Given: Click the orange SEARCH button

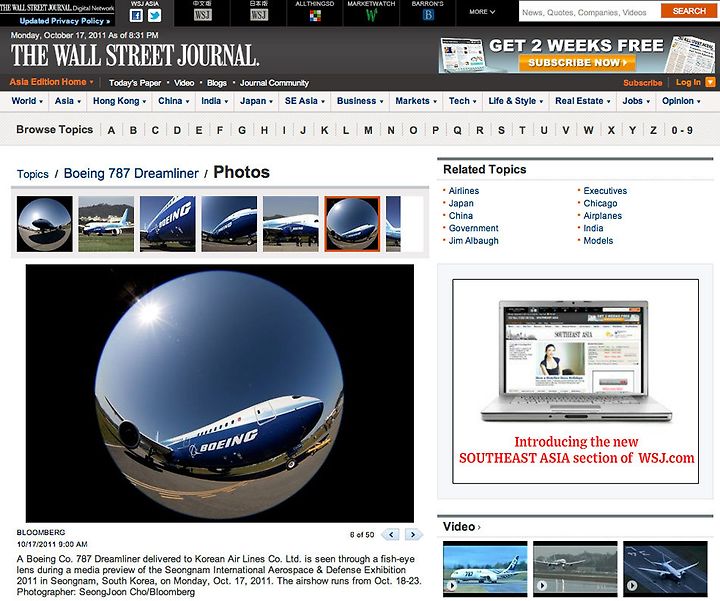Looking at the screenshot, I should click(689, 11).
